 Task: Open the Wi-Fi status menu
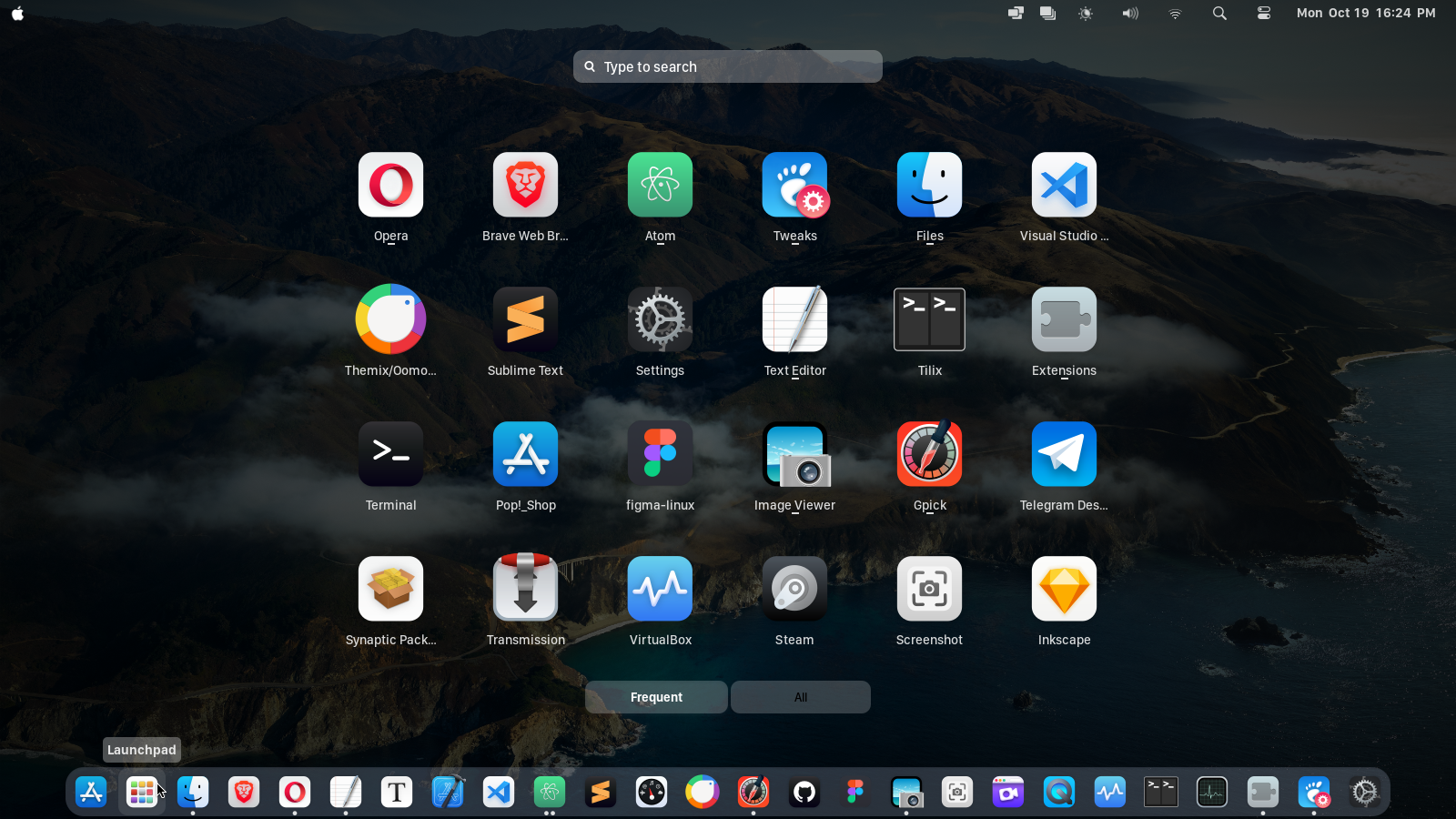pos(1175,13)
